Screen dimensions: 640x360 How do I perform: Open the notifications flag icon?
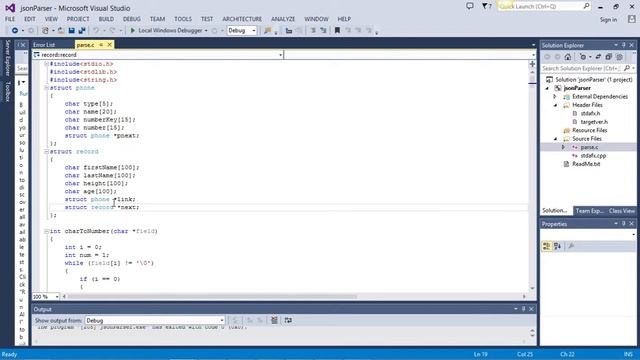point(486,6)
